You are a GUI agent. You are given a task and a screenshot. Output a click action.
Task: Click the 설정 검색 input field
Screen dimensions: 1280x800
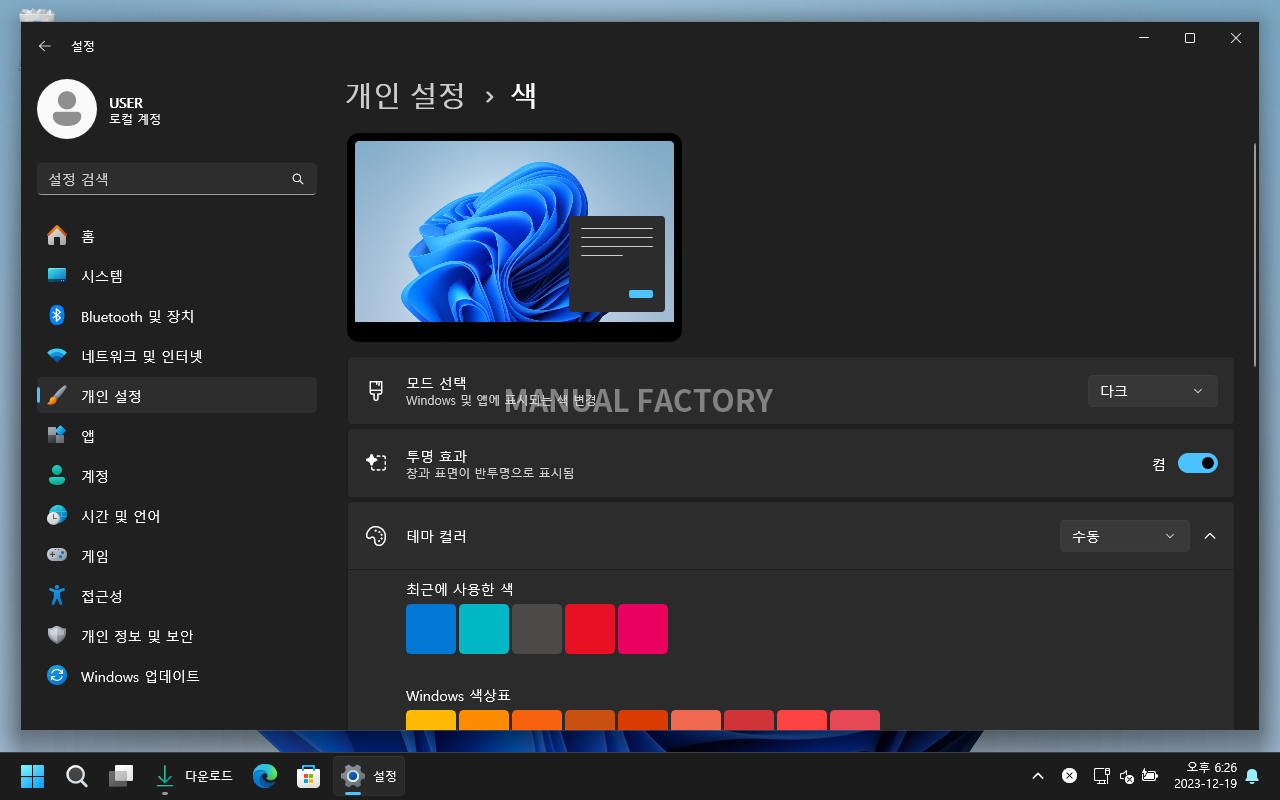click(x=177, y=179)
